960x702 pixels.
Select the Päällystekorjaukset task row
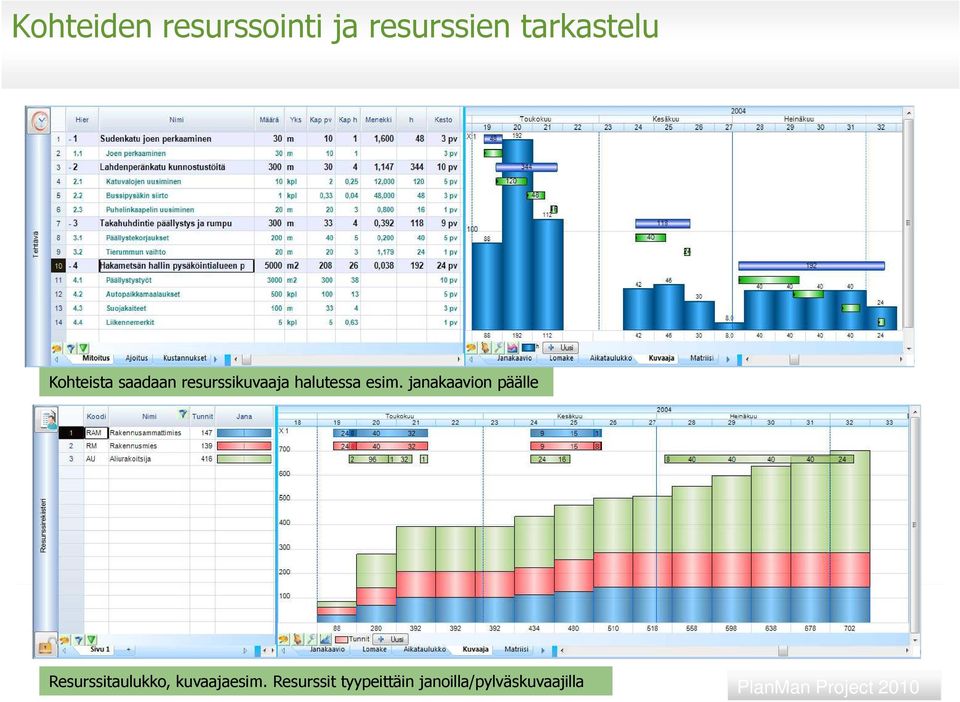pyautogui.click(x=257, y=237)
